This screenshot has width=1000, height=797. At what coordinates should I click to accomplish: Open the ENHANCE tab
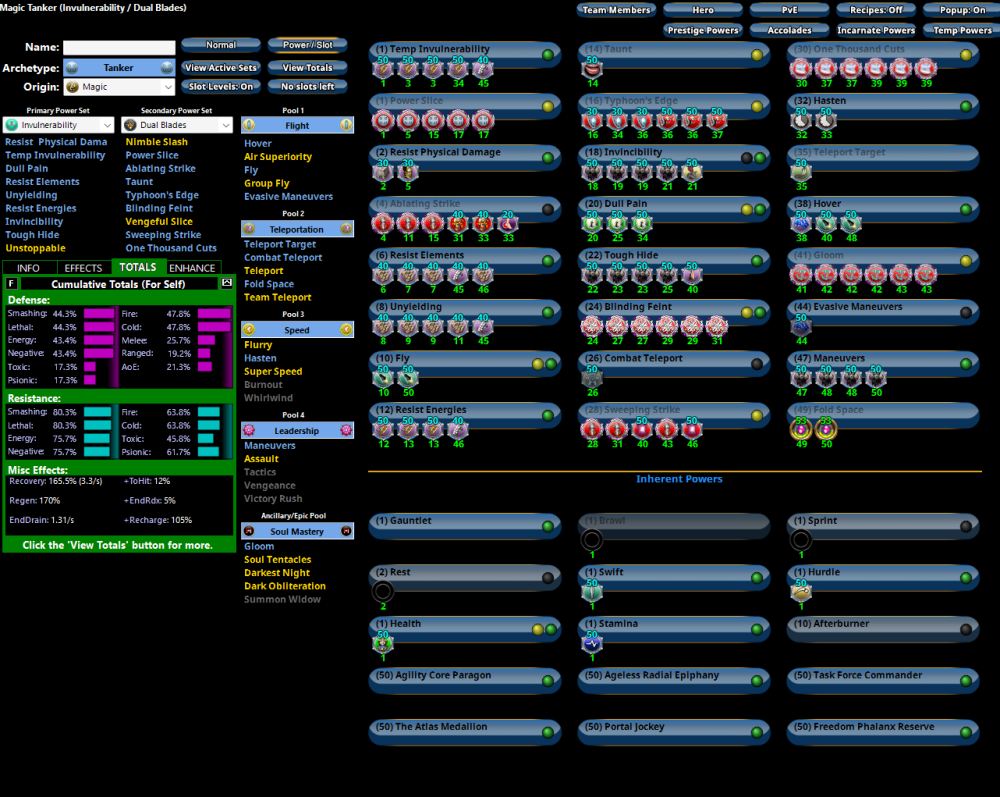192,268
